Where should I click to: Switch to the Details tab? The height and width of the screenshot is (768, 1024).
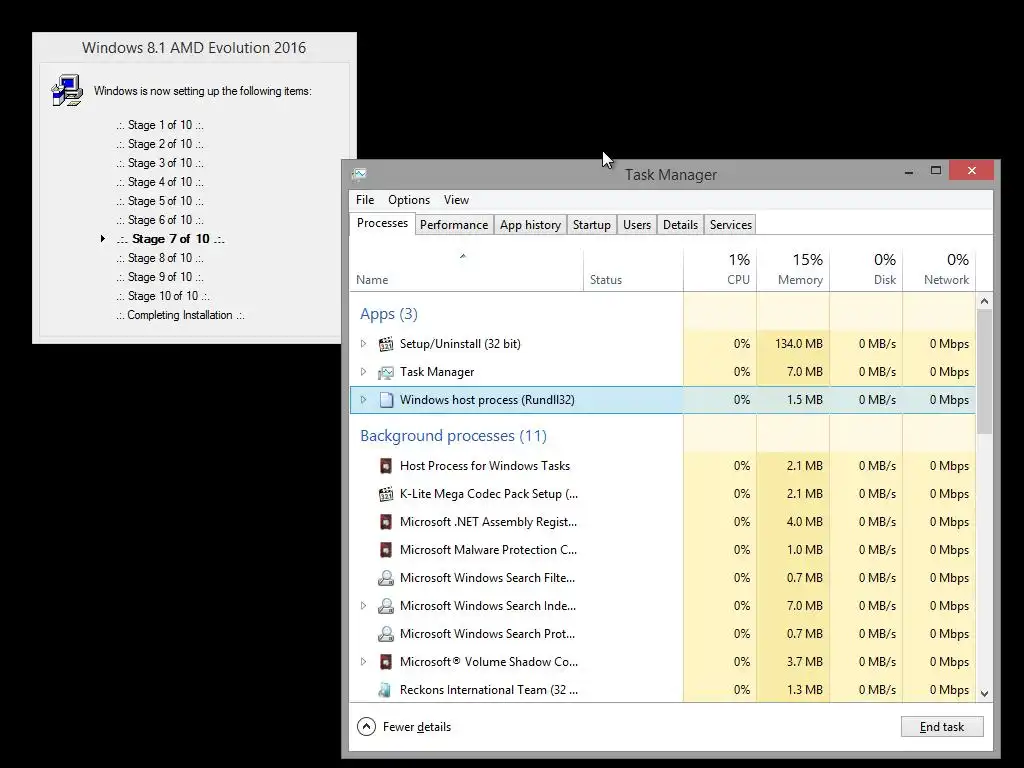pyautogui.click(x=680, y=225)
